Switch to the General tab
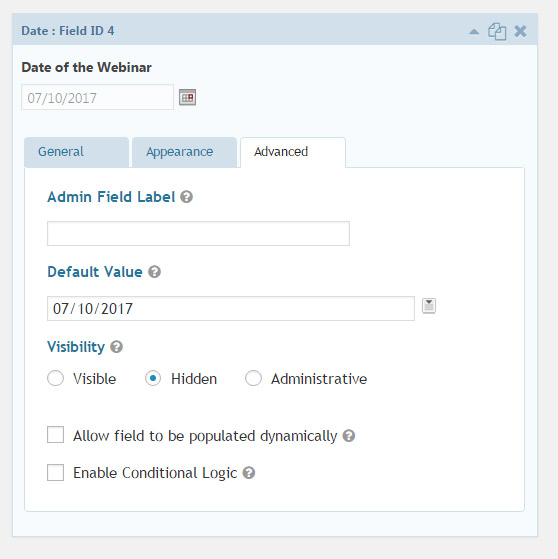This screenshot has width=558, height=559. [77, 152]
